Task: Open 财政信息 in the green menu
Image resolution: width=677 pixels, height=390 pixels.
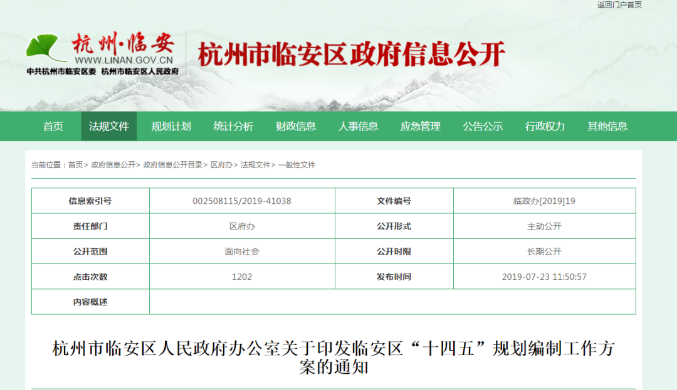Action: [x=296, y=126]
